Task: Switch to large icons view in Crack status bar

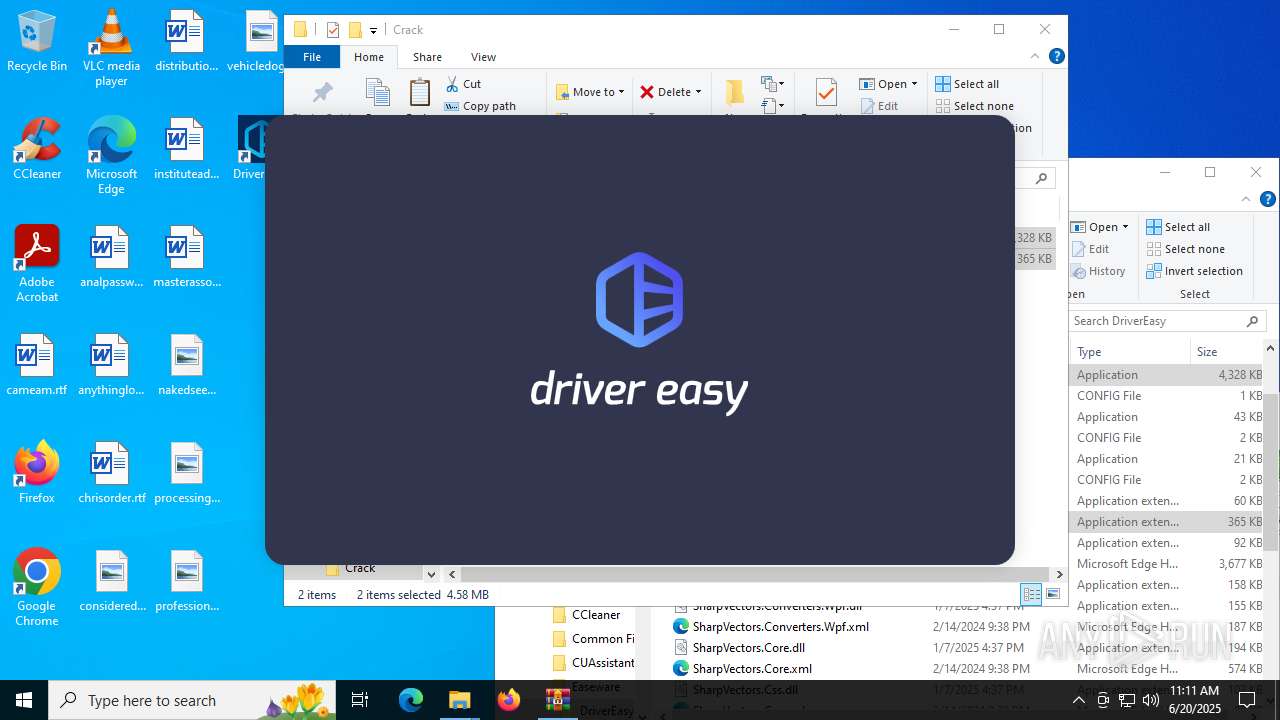Action: click(1052, 594)
